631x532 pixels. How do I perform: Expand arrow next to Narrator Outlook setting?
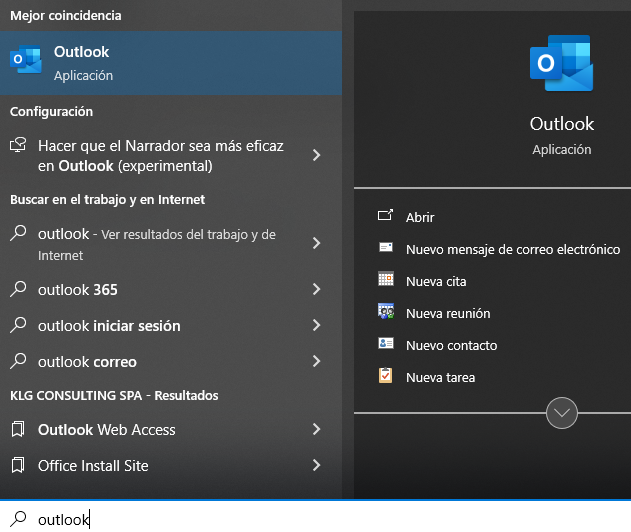tap(317, 155)
